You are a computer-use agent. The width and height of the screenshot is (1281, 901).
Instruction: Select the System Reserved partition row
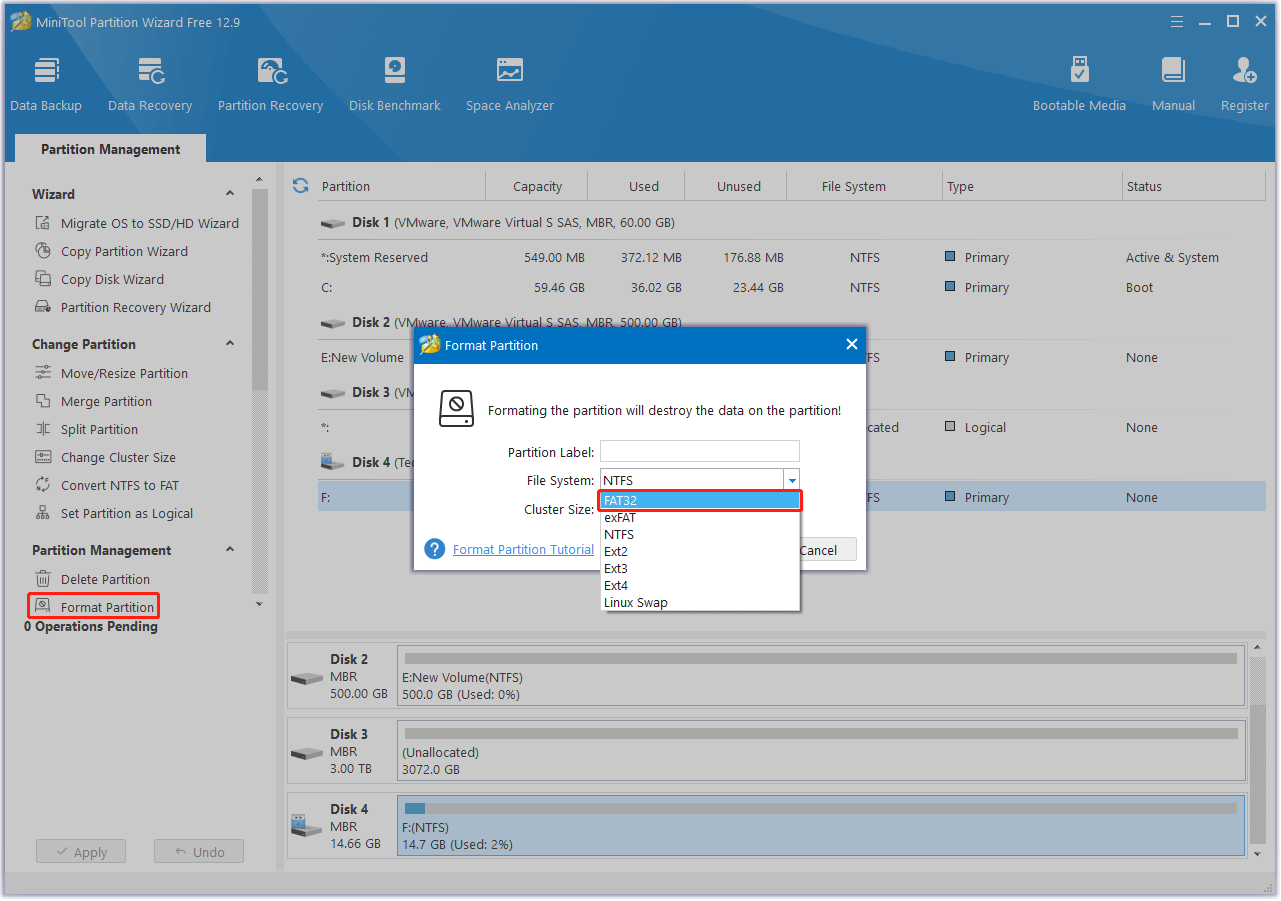click(791, 257)
